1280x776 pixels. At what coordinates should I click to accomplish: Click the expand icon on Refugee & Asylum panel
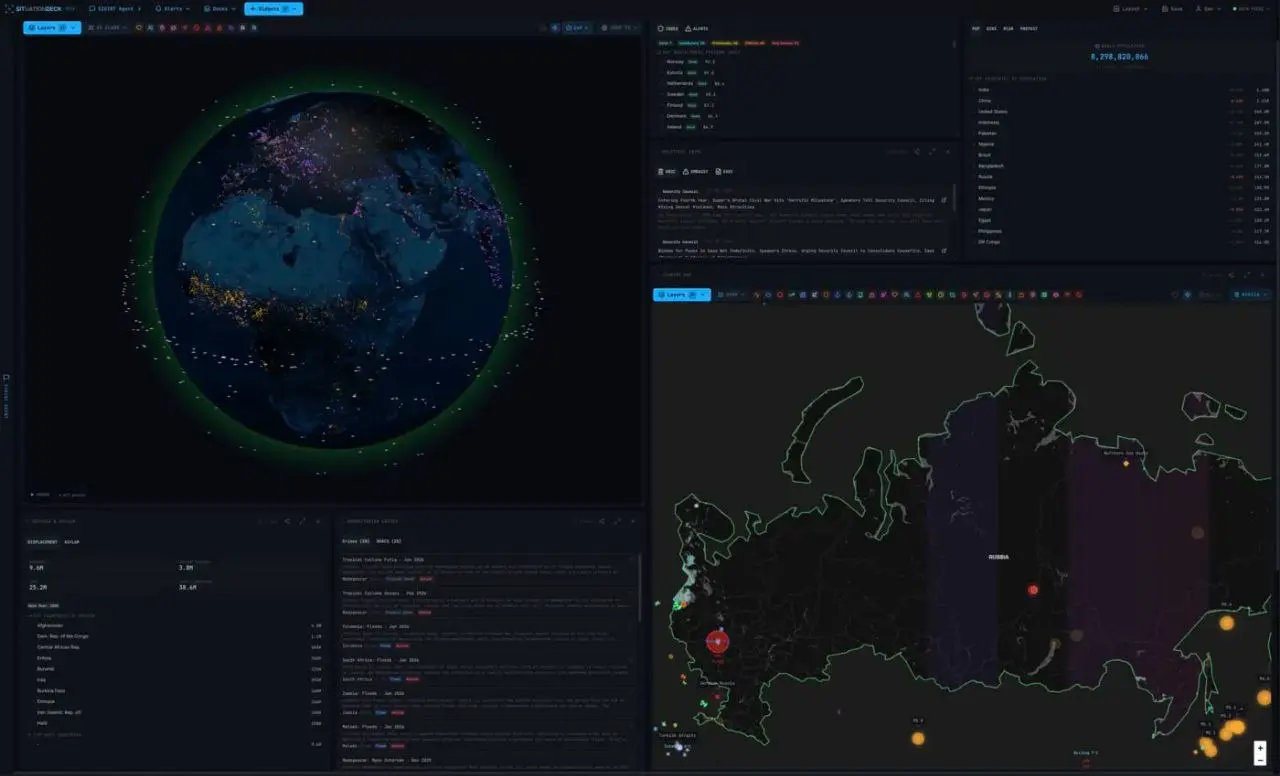pos(303,521)
